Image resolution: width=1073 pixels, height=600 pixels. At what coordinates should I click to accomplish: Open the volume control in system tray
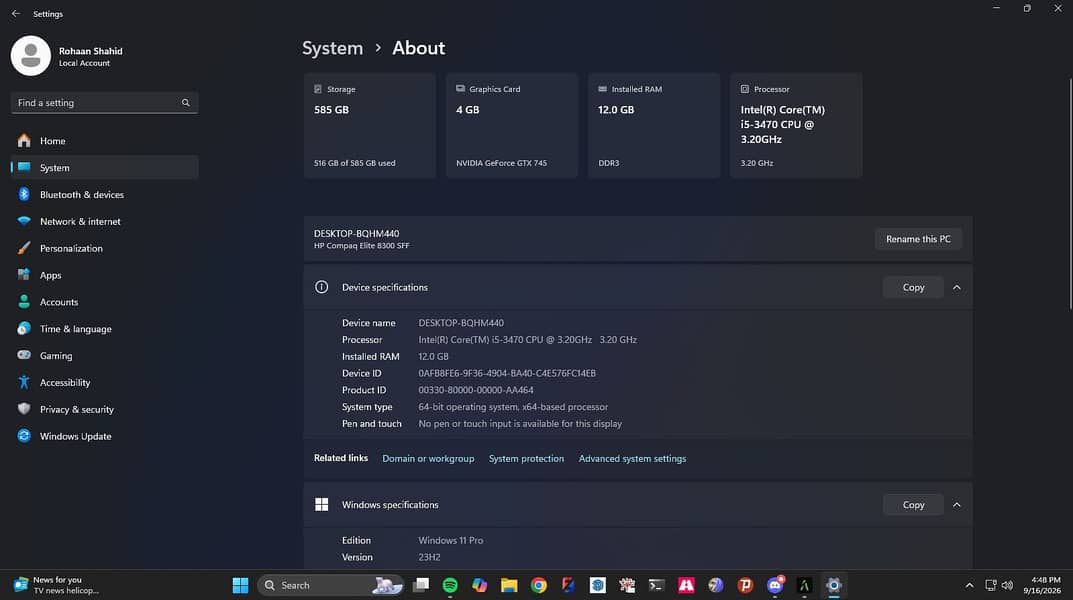1007,585
